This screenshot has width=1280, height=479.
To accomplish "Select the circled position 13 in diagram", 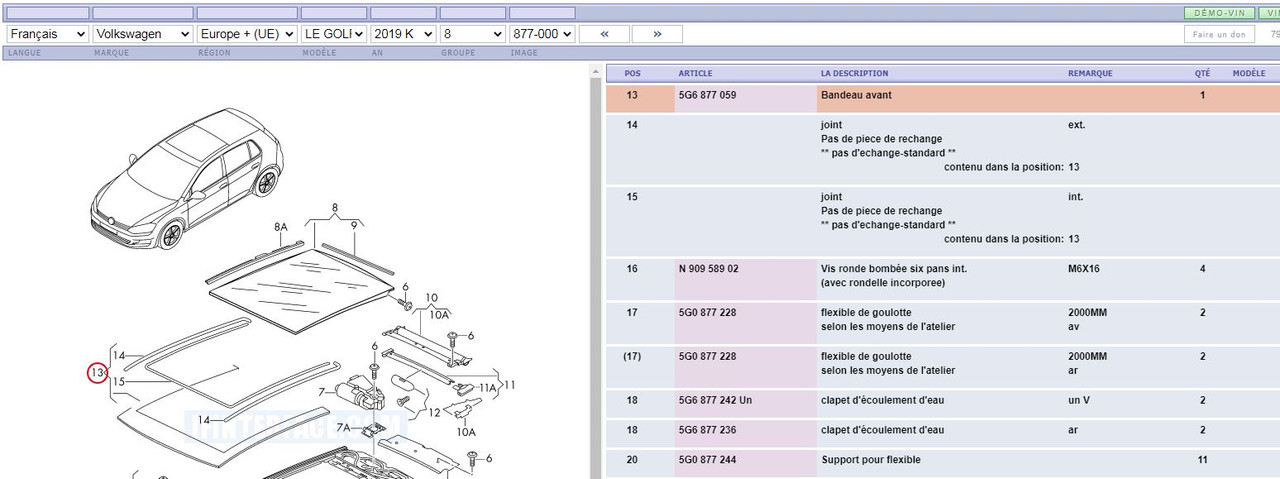I will point(97,373).
